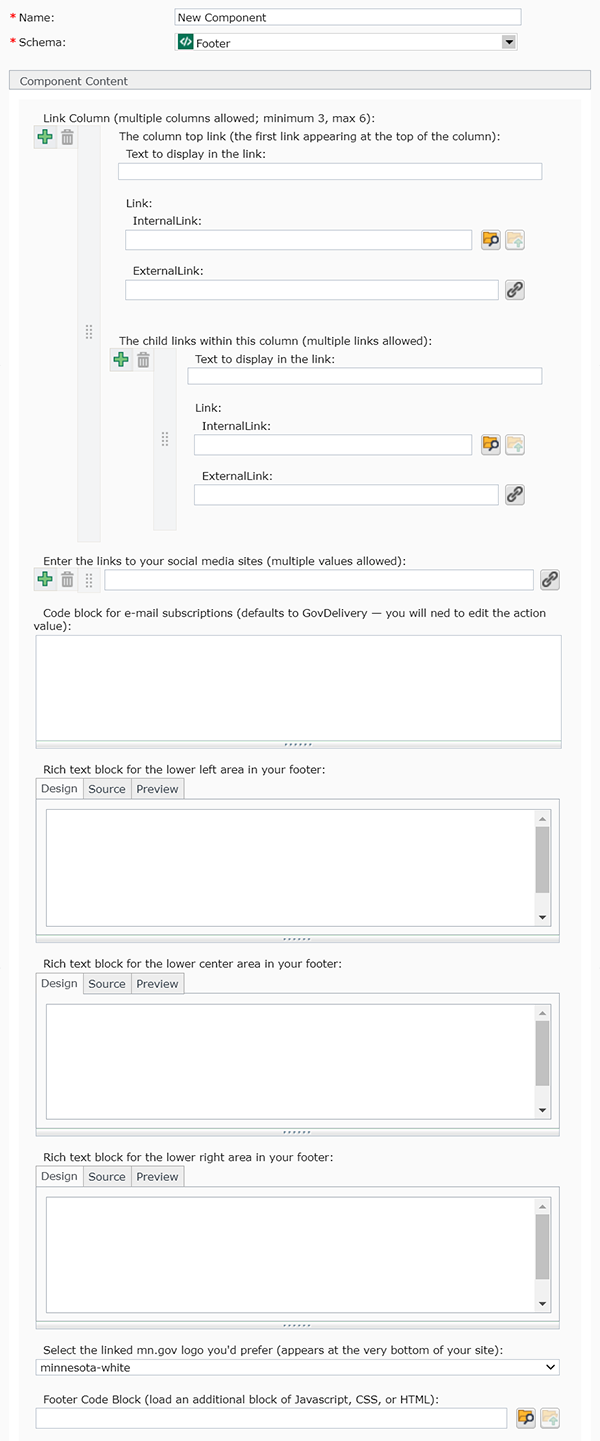
Task: Click scrollbar of lower left rich text block
Action: click(x=543, y=860)
